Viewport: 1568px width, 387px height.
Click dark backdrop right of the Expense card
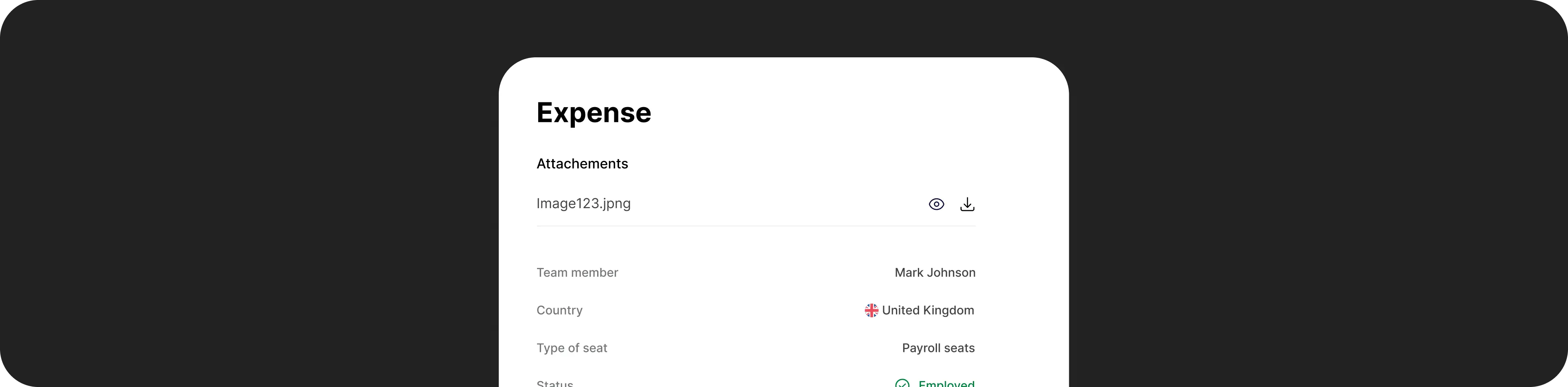pos(1309,213)
